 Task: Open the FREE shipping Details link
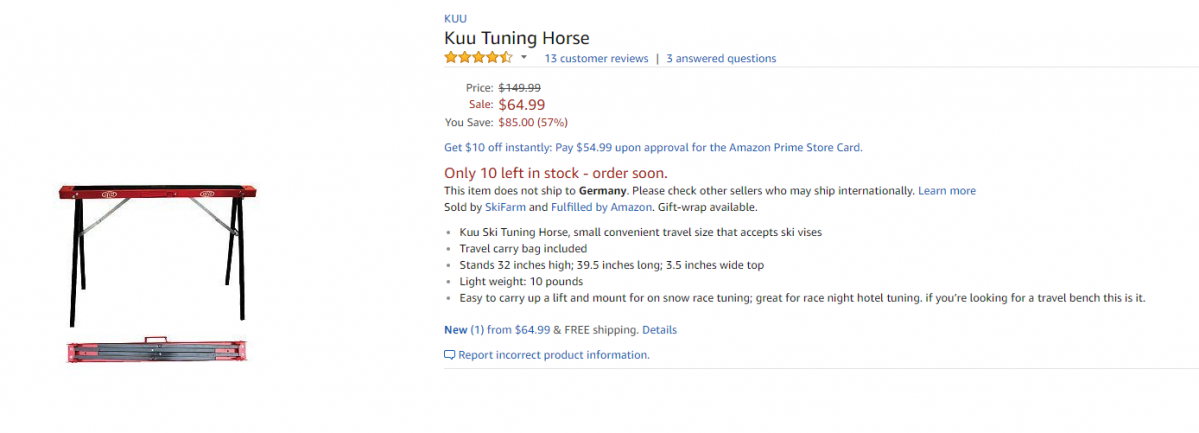(659, 330)
